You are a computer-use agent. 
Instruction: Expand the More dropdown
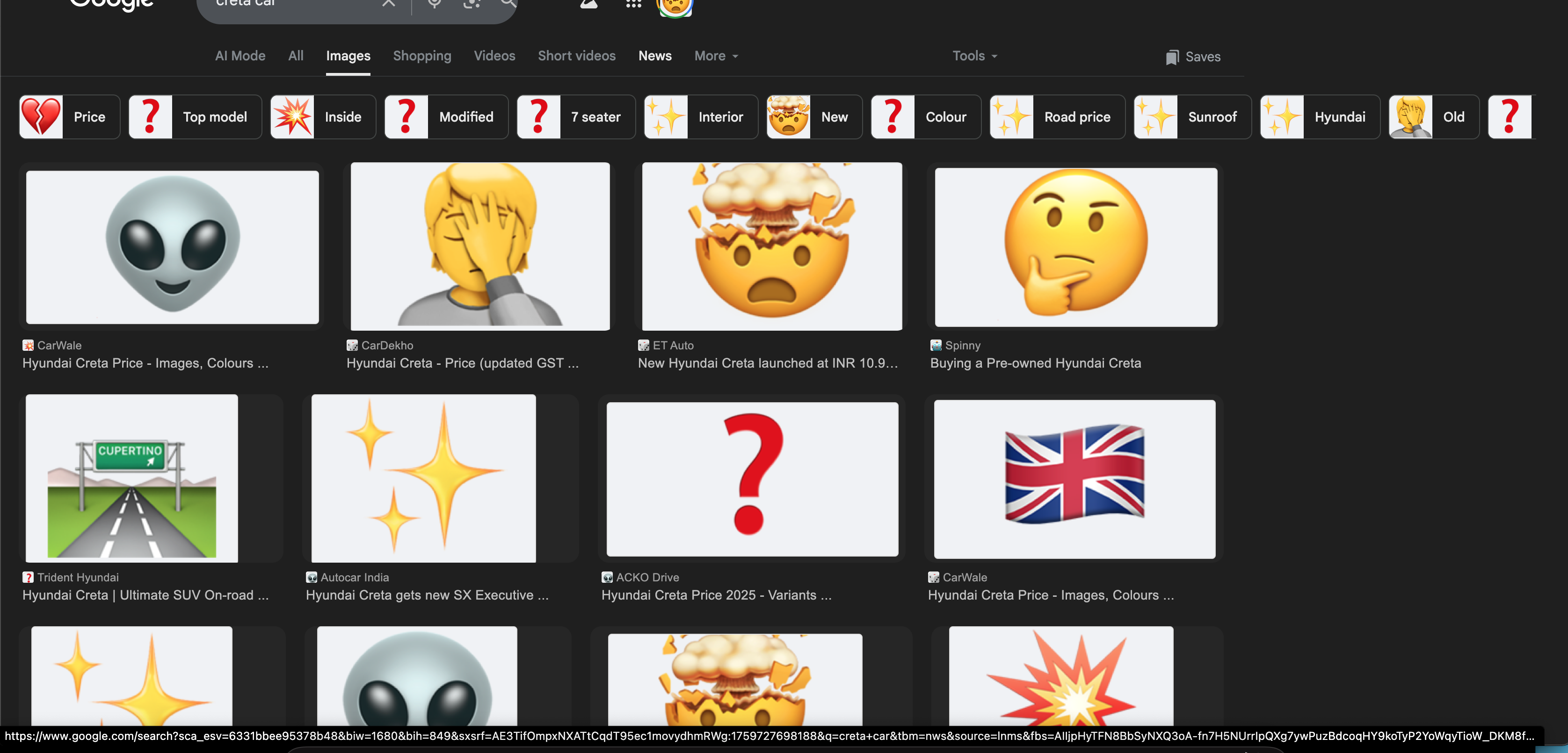[x=716, y=56]
